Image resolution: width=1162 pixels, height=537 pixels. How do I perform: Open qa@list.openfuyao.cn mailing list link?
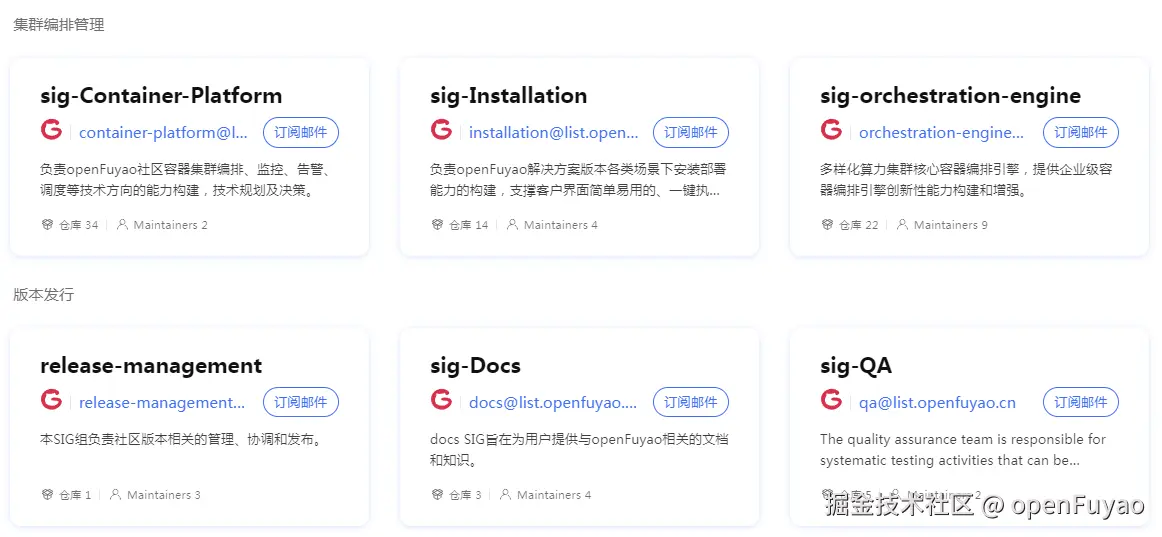point(937,402)
